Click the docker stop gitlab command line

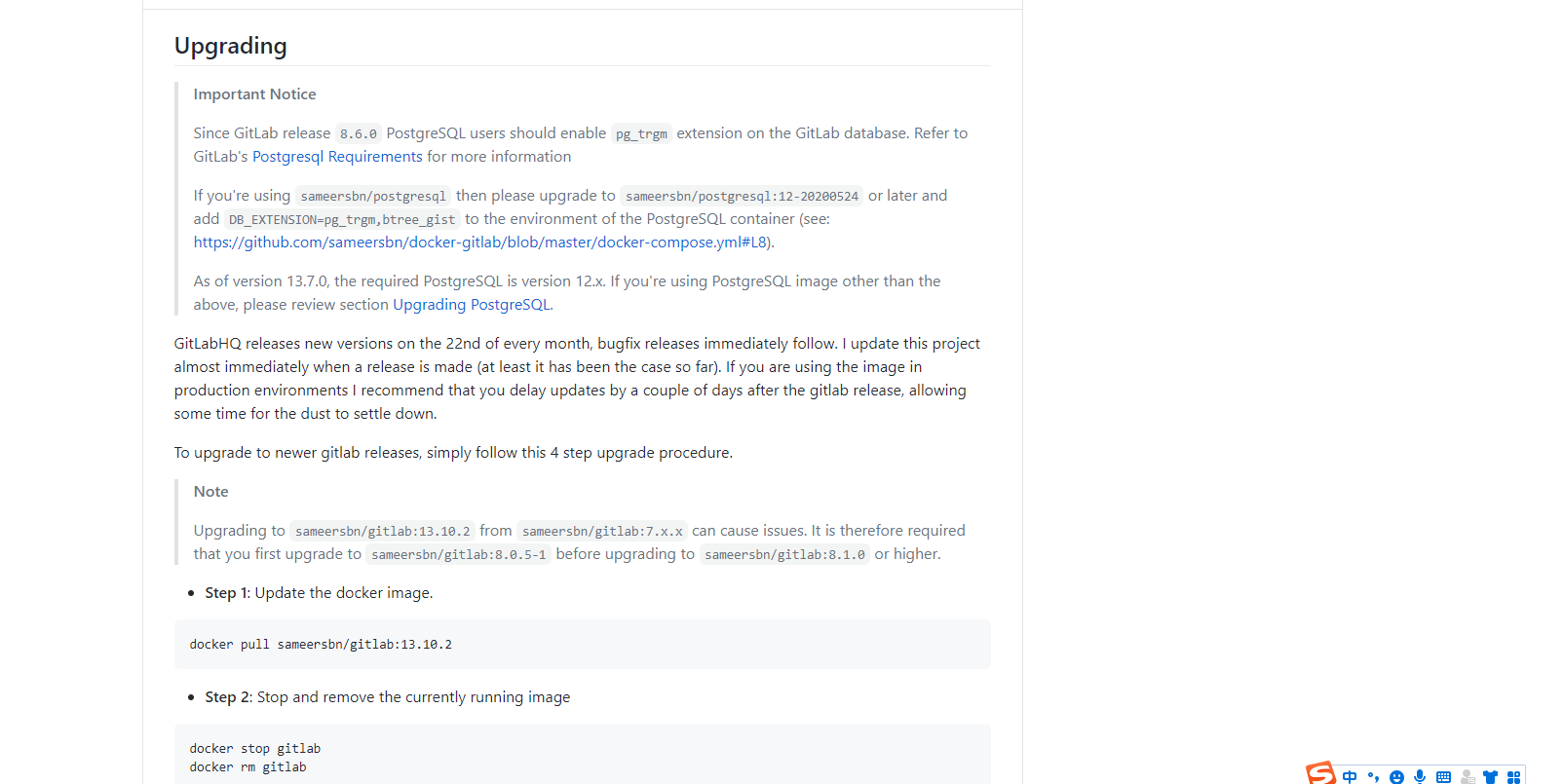pos(255,749)
